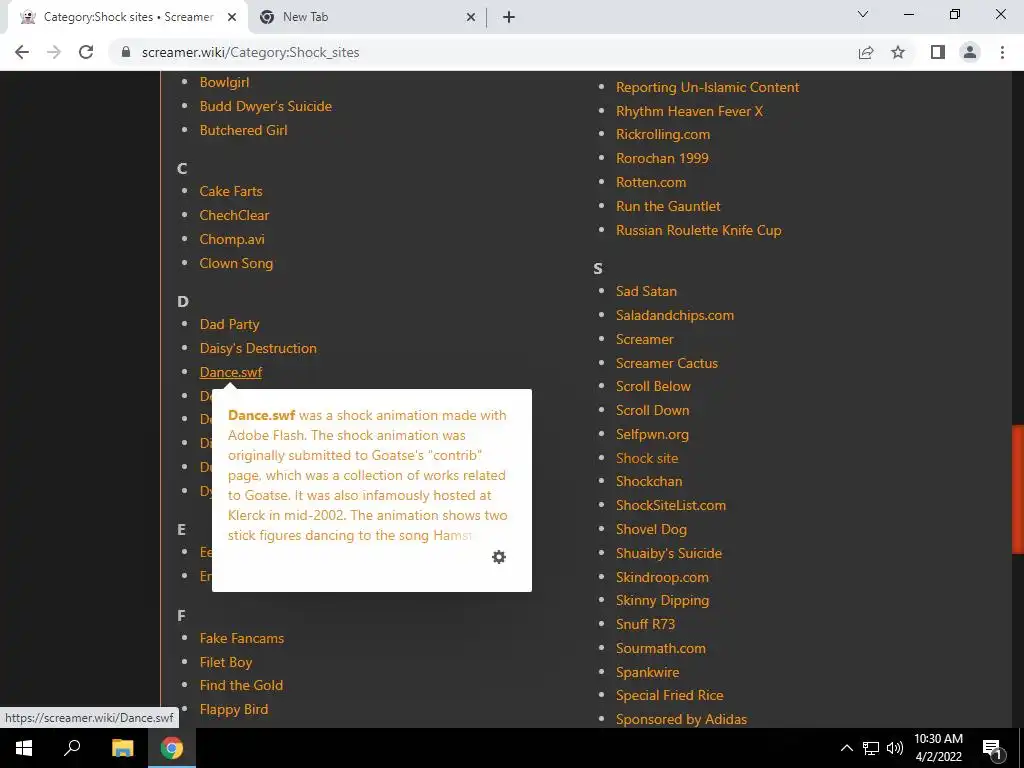The height and width of the screenshot is (768, 1024).
Task: Reload the current page
Action: point(86,52)
